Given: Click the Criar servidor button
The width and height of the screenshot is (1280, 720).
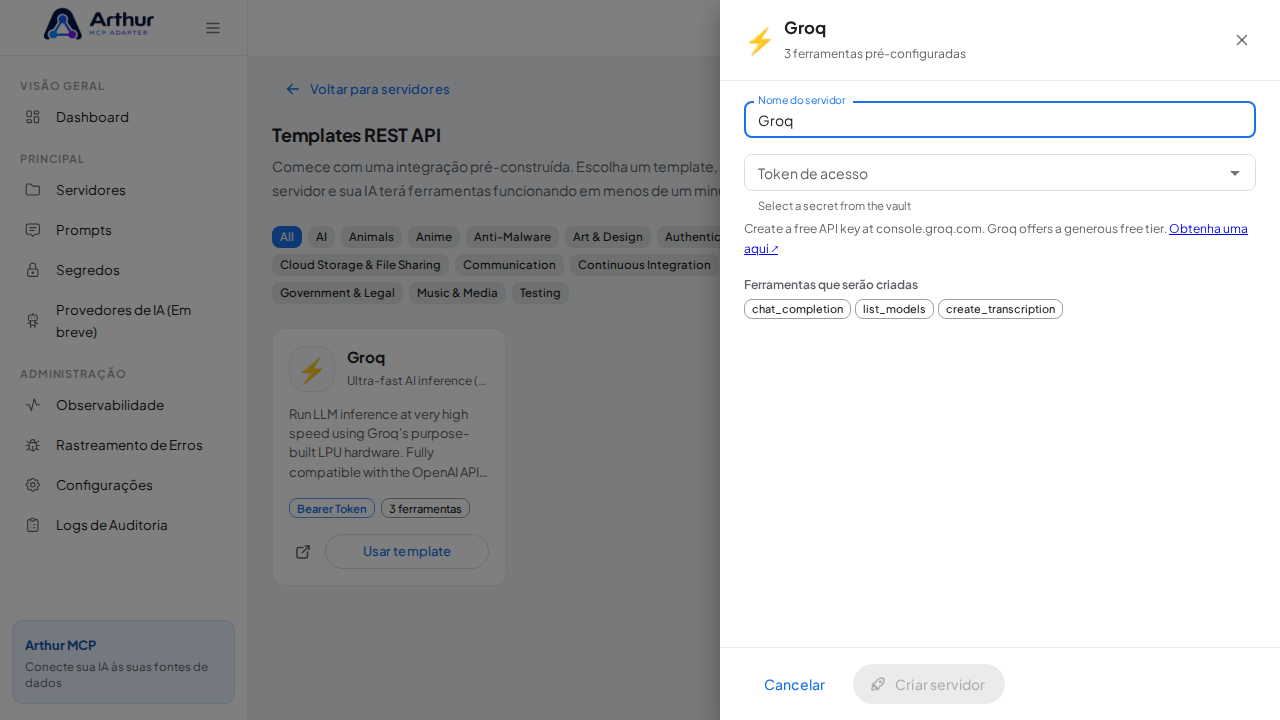Looking at the screenshot, I should [x=929, y=684].
